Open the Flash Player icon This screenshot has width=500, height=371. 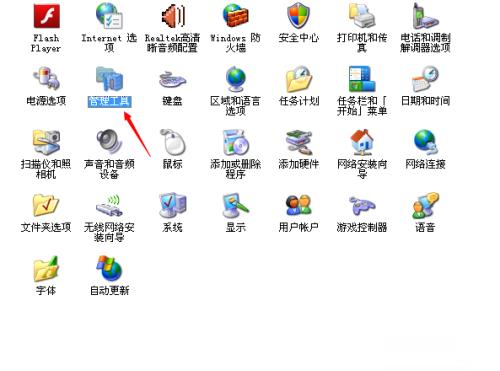click(x=46, y=16)
